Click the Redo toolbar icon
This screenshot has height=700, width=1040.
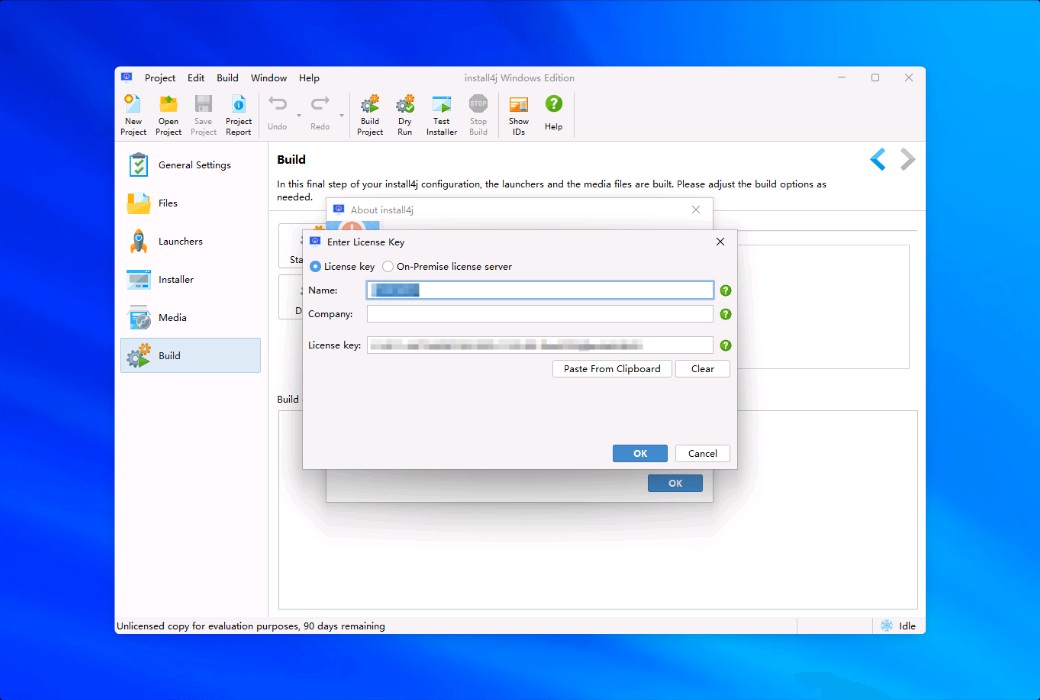320,113
